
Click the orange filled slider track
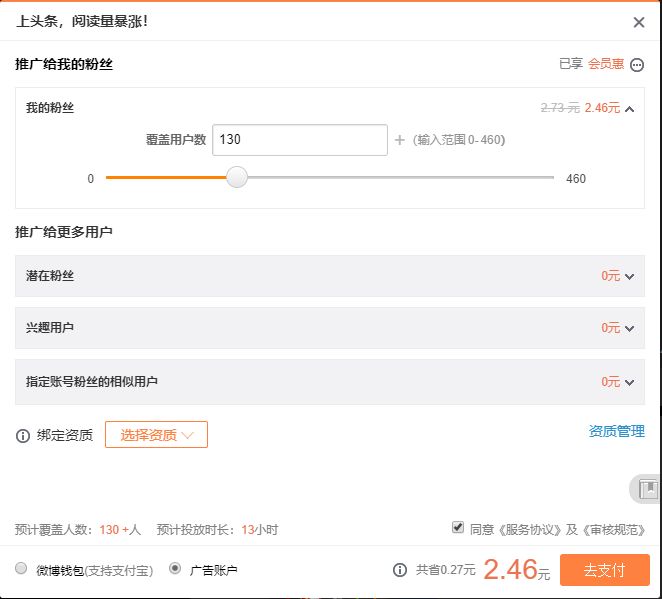(x=166, y=177)
